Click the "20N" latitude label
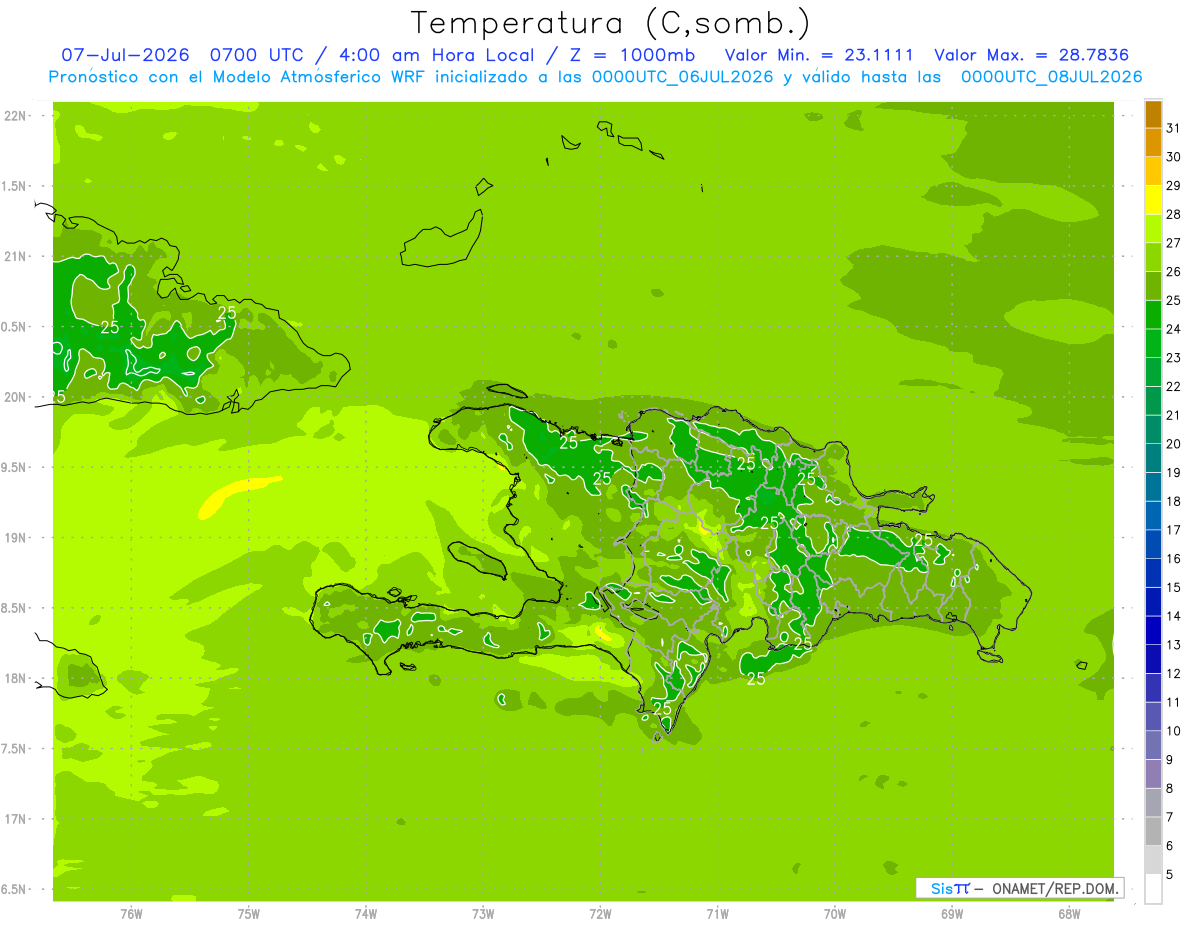Screen dimensions: 1200x927 (x=16, y=397)
